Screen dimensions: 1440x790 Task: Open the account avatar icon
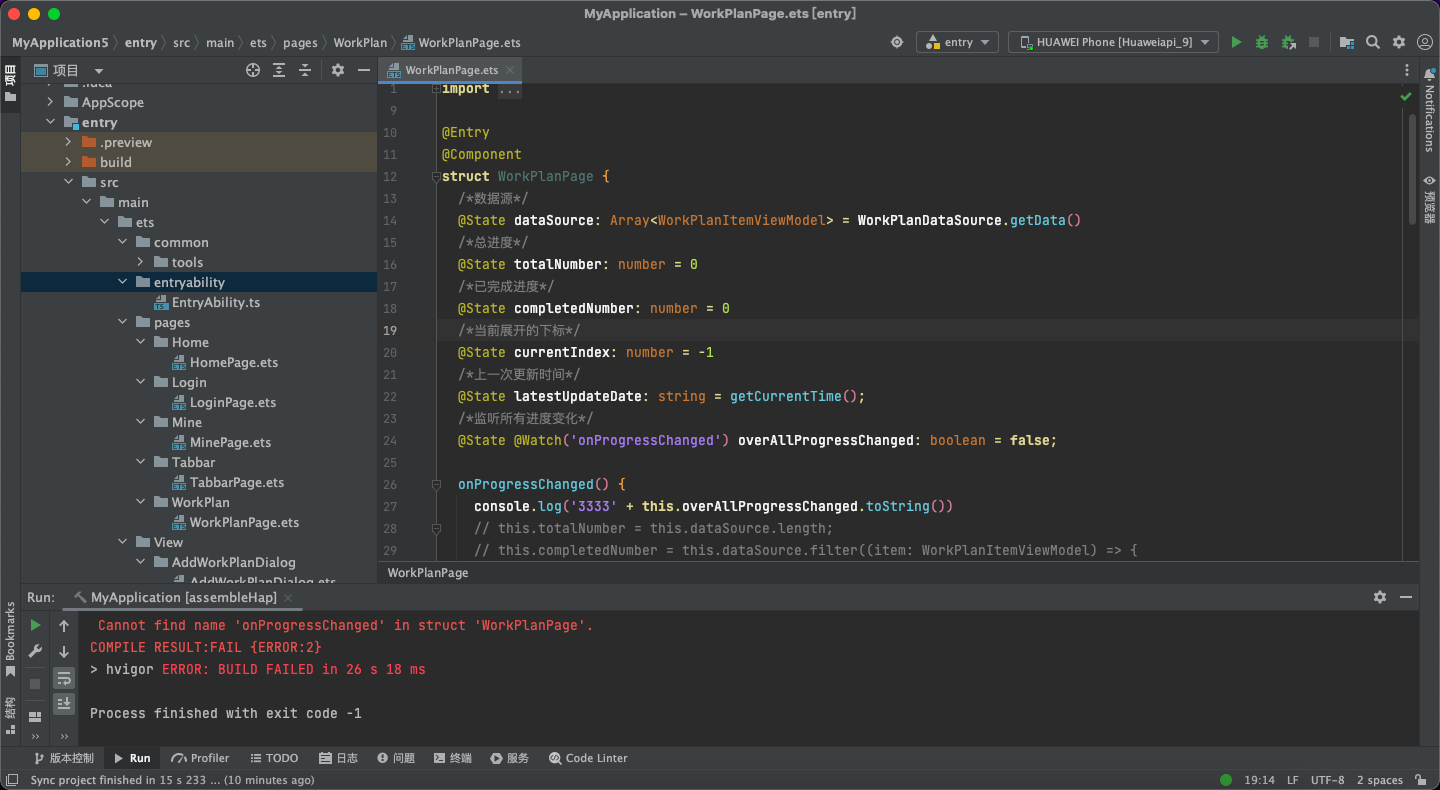point(1424,42)
